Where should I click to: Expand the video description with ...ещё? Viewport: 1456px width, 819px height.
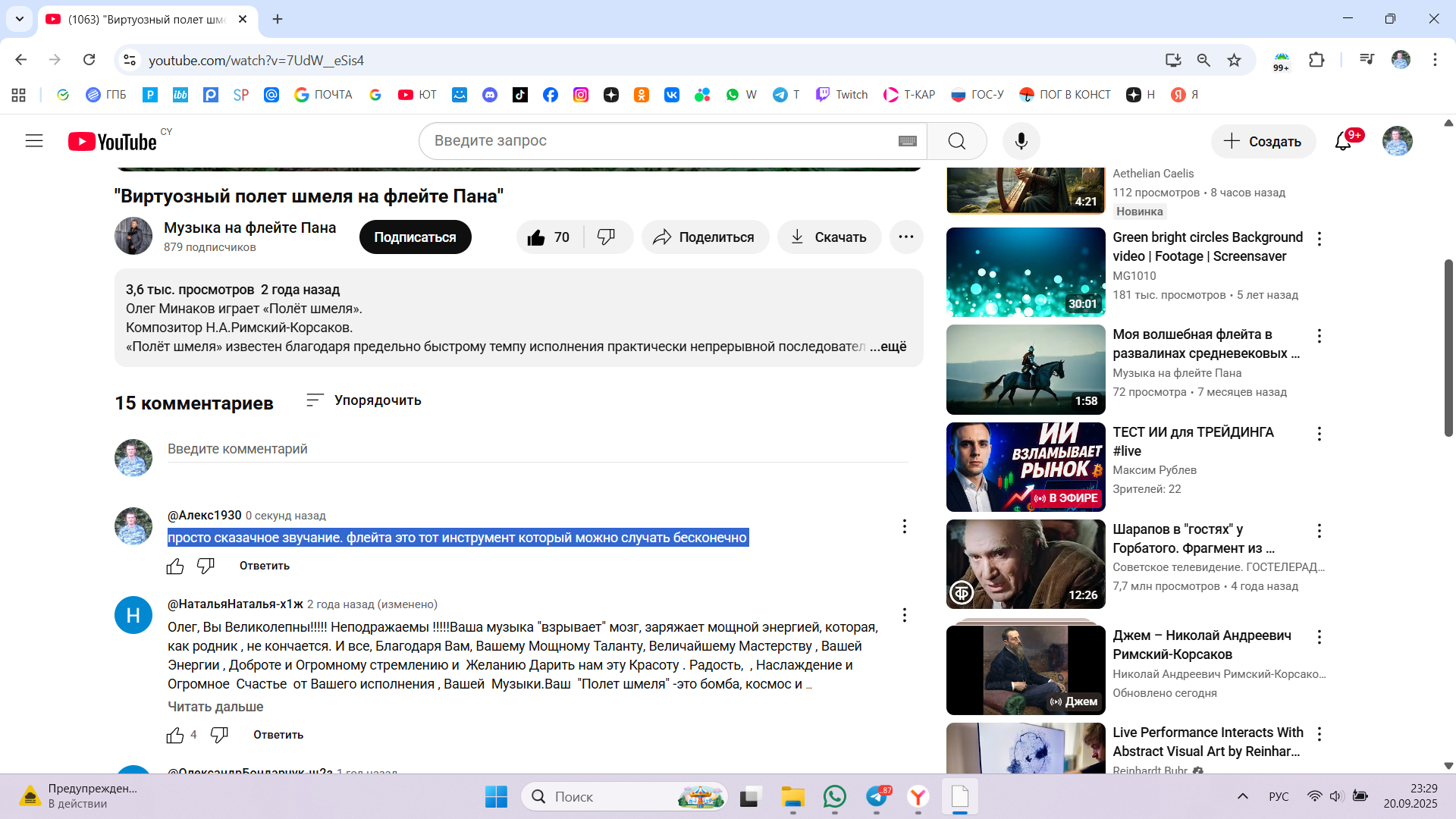click(888, 347)
